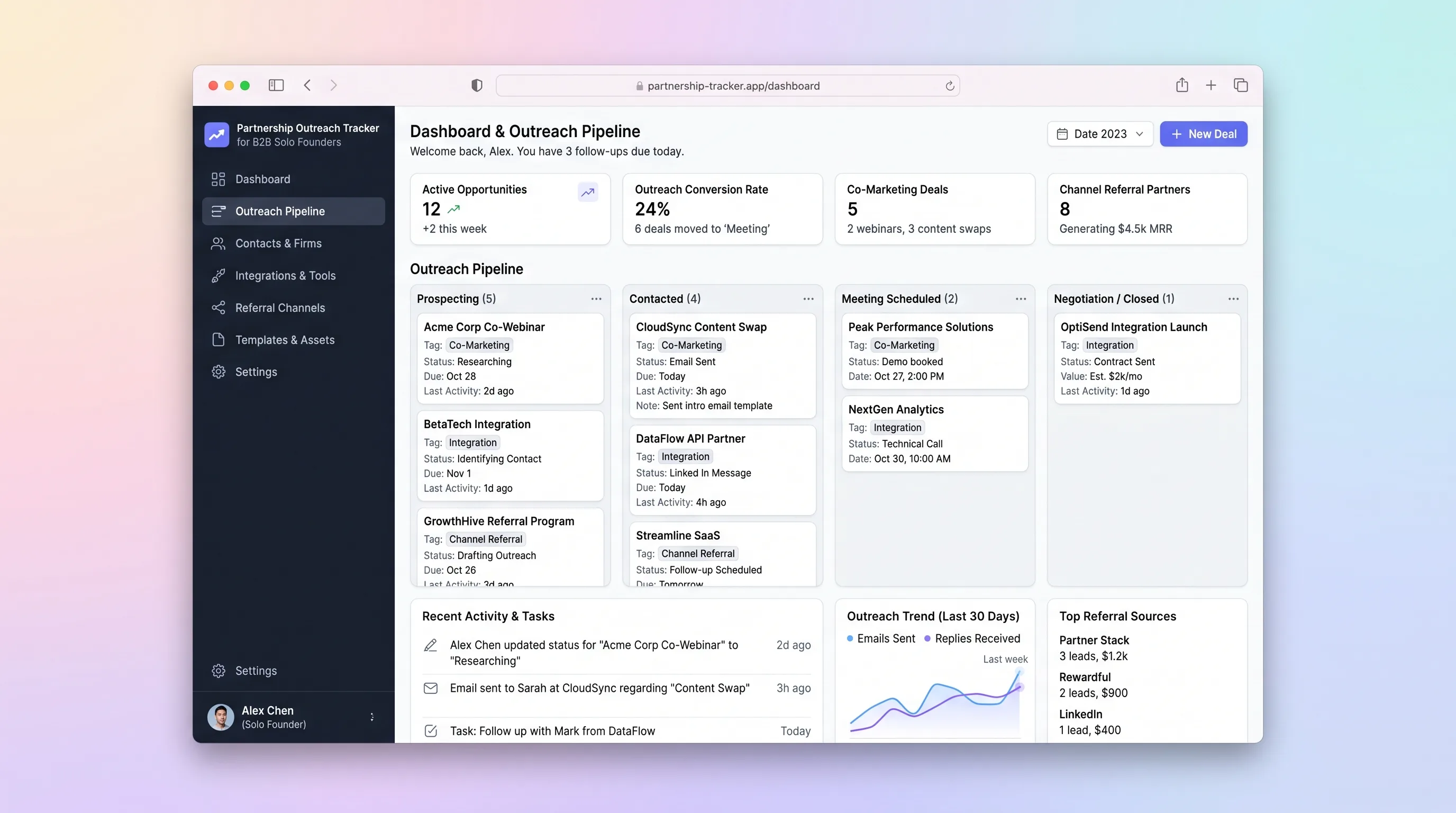Open the Co-Marketing Deals stat card

tap(935, 209)
